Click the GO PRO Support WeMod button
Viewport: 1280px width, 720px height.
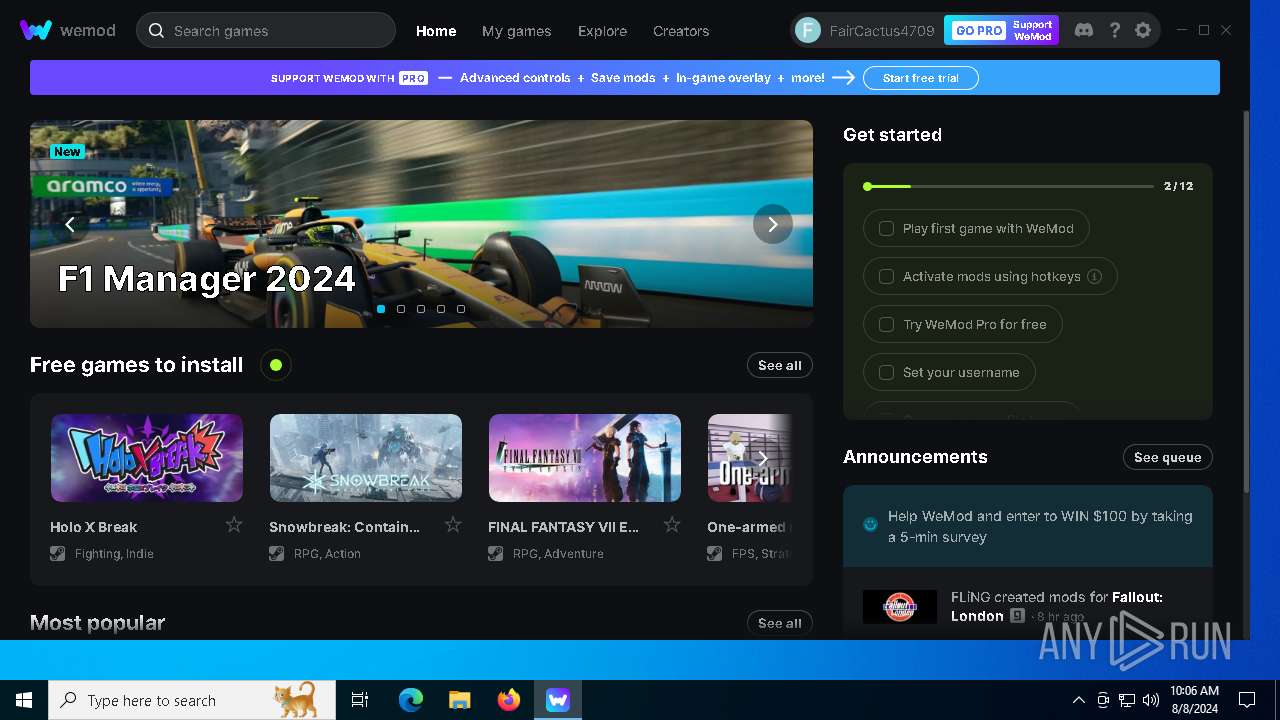[x=1001, y=30]
